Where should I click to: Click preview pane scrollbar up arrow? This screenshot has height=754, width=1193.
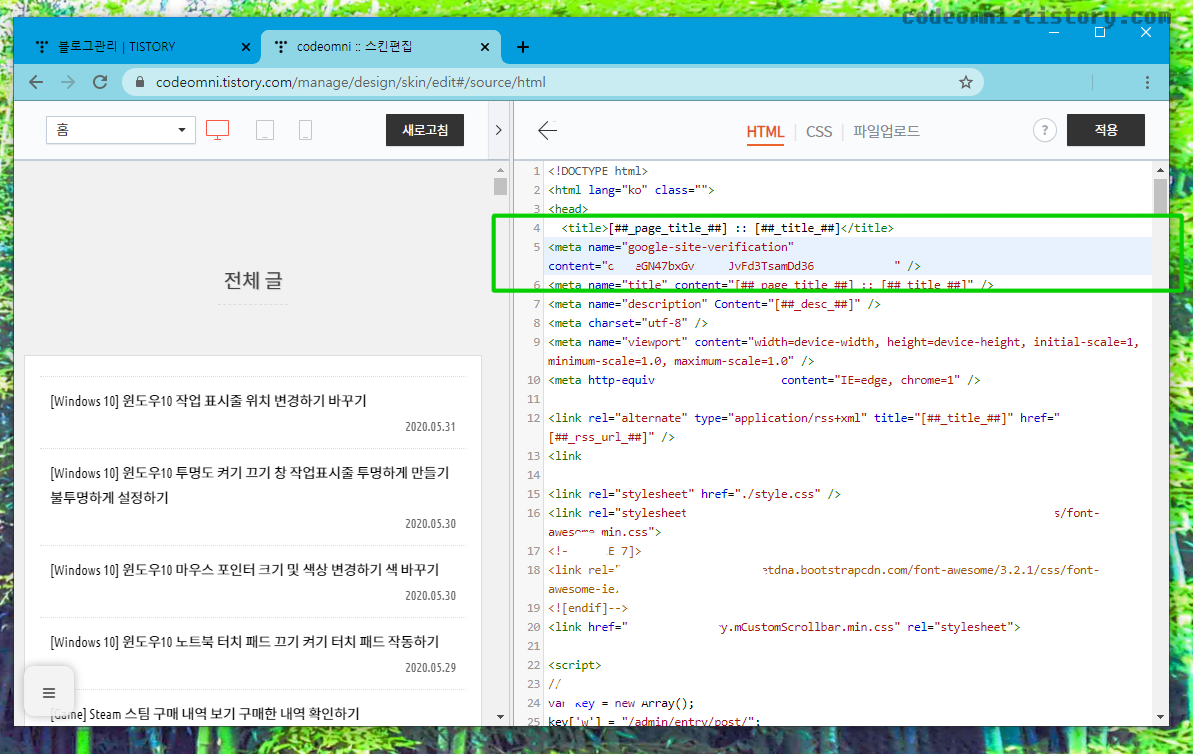tap(500, 170)
